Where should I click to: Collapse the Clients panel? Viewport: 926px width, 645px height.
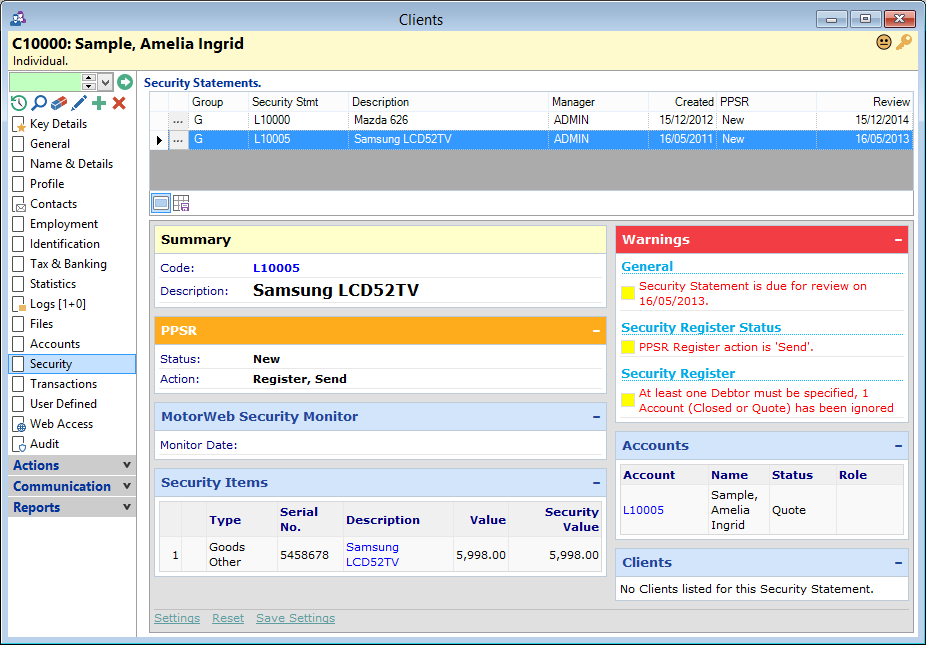[x=898, y=563]
